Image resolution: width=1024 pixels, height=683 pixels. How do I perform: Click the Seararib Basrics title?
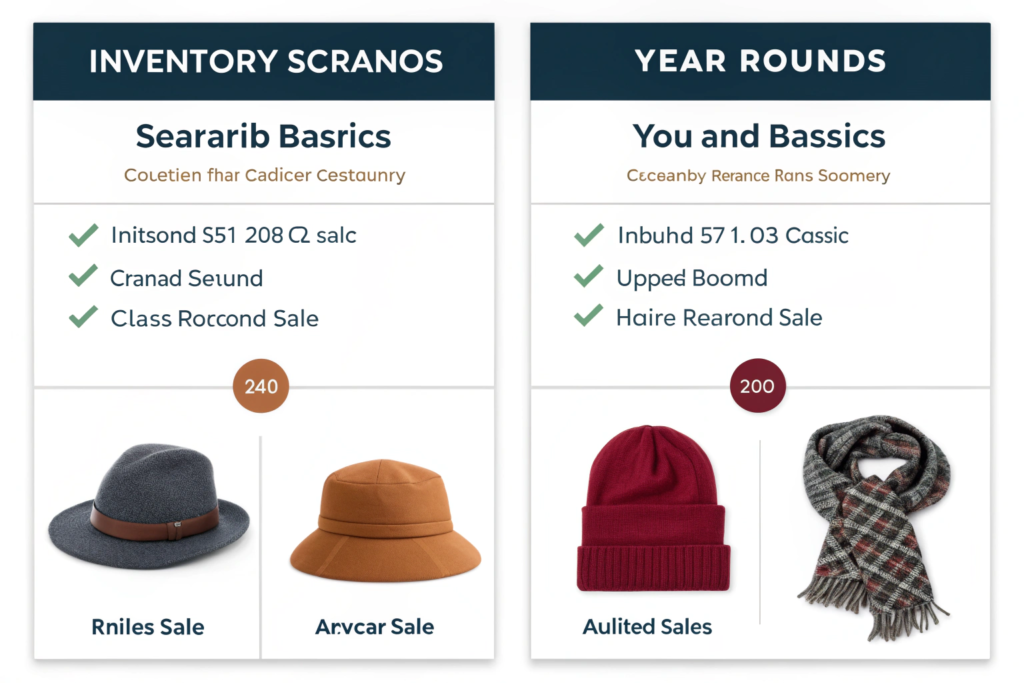264,136
